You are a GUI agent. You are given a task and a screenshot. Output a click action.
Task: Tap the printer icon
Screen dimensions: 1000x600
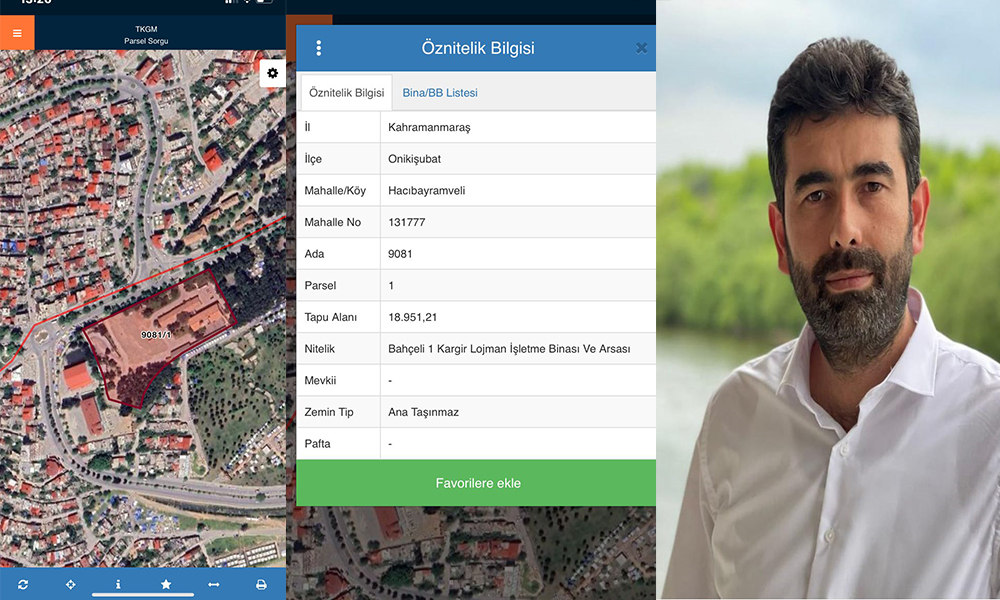[x=261, y=584]
